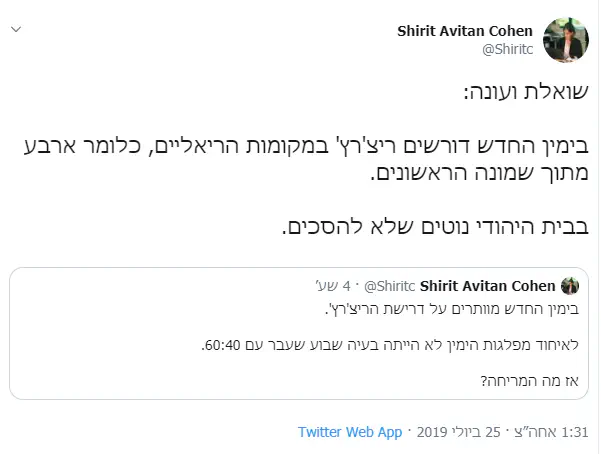Open the bold author name above the tweet
The image size is (601, 454).
coord(467,30)
